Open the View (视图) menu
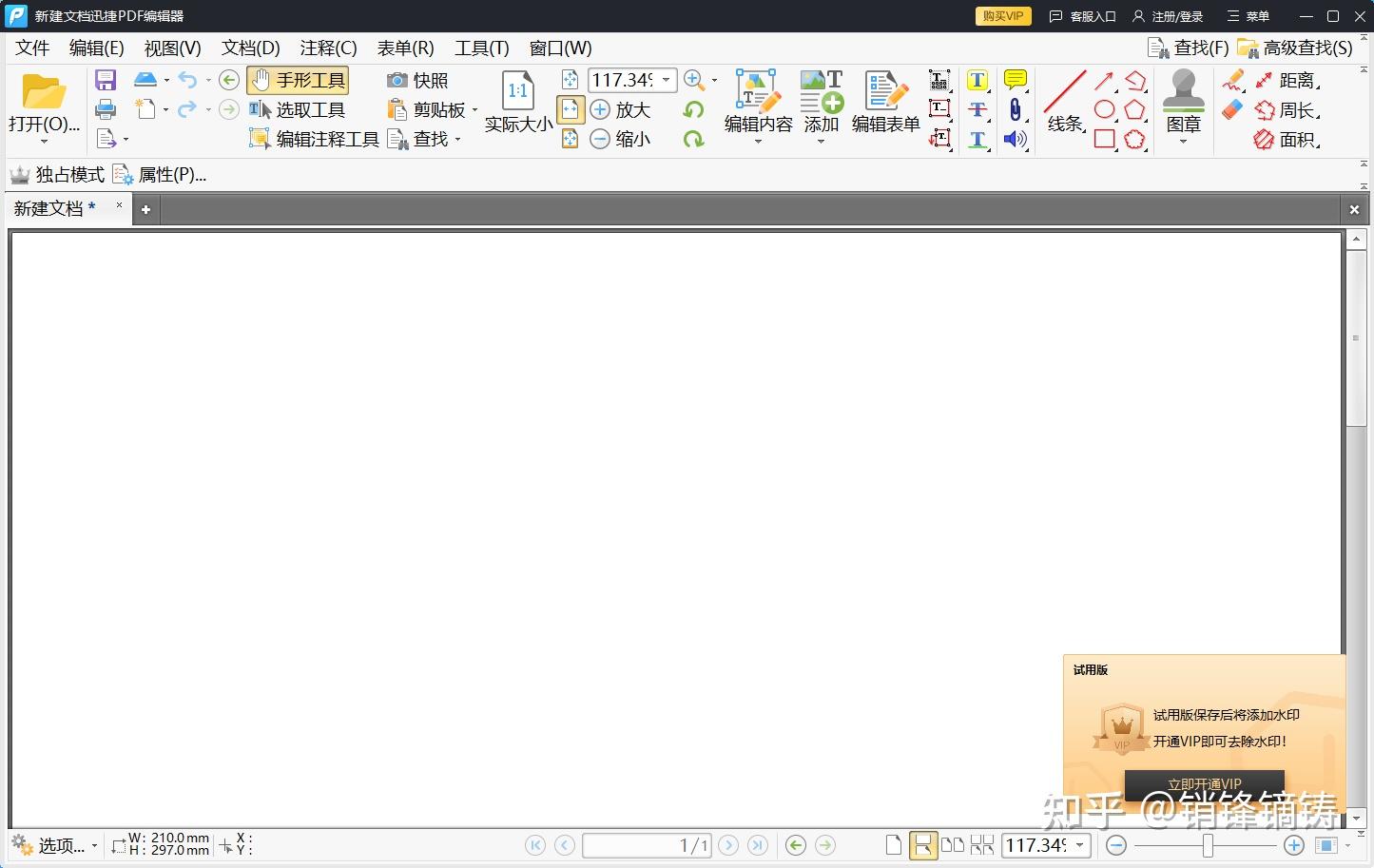The height and width of the screenshot is (868, 1374). (172, 48)
